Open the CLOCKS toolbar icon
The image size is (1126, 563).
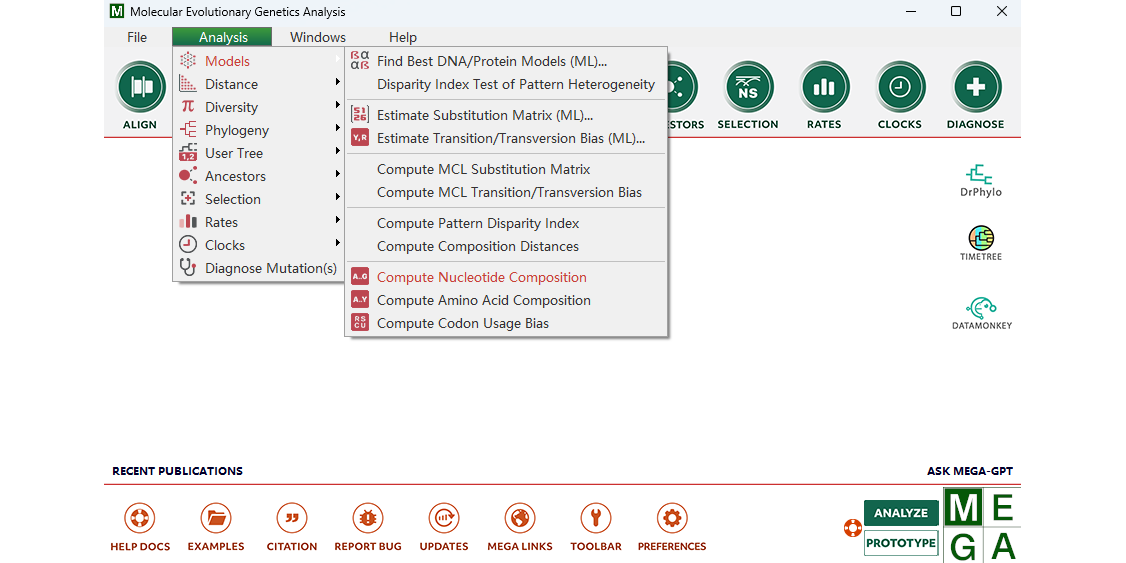(x=900, y=88)
